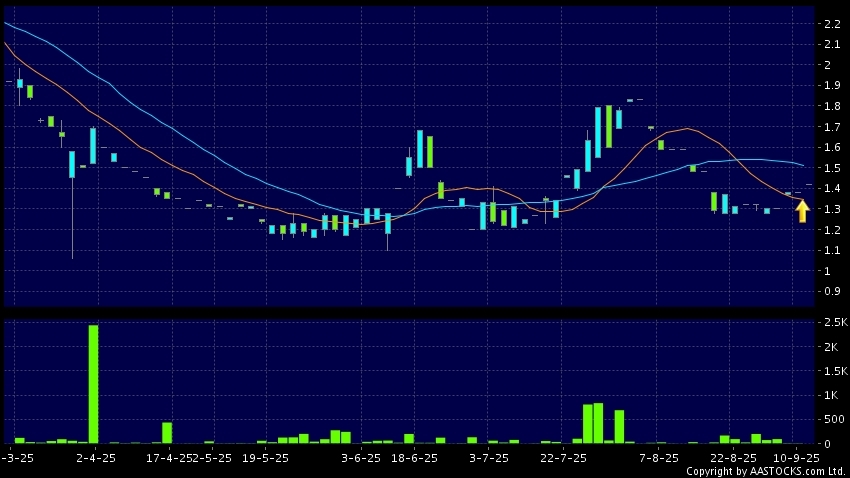Click the 1.6 price axis label
The width and height of the screenshot is (850, 478).
pyautogui.click(x=832, y=147)
